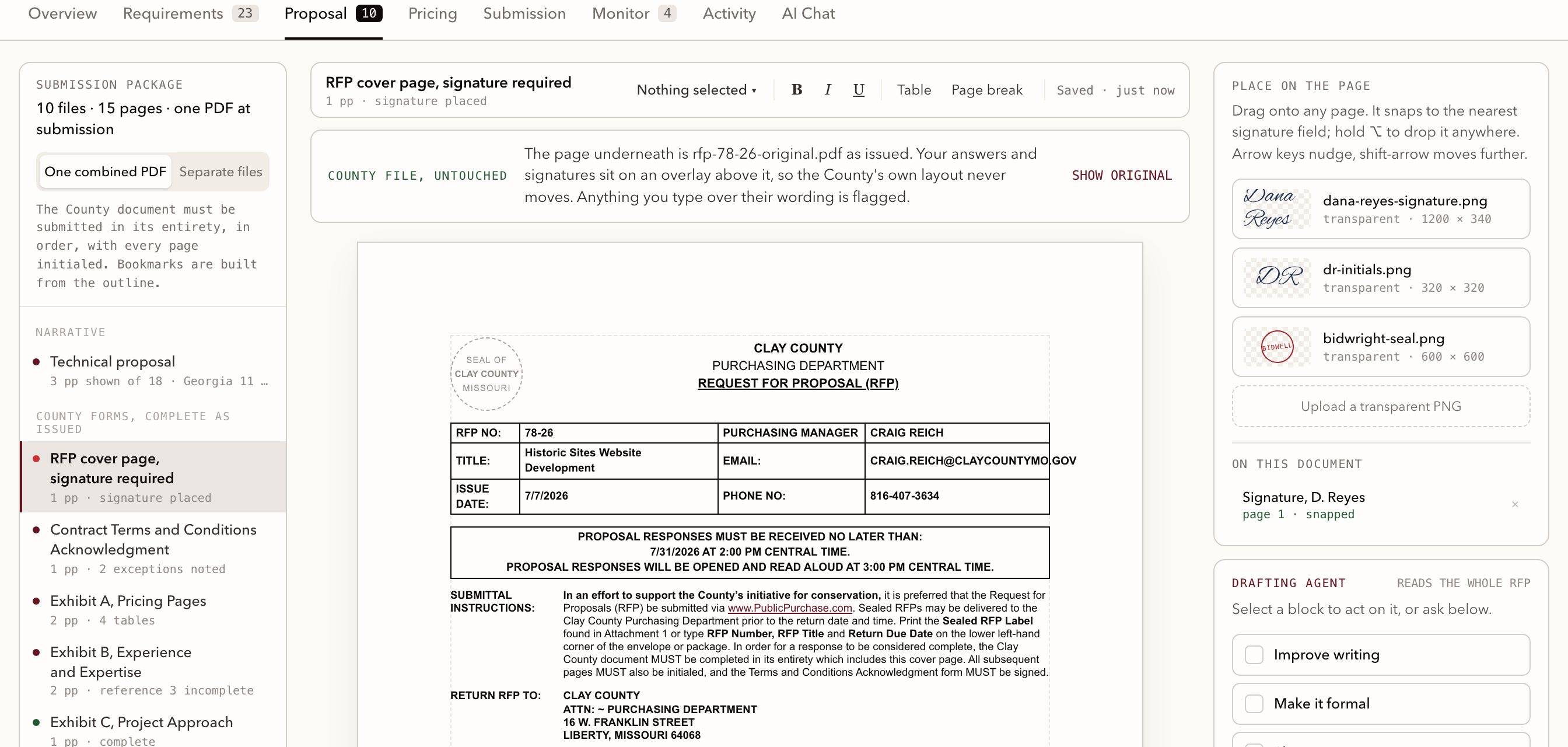Select the Proposal tab

click(333, 13)
